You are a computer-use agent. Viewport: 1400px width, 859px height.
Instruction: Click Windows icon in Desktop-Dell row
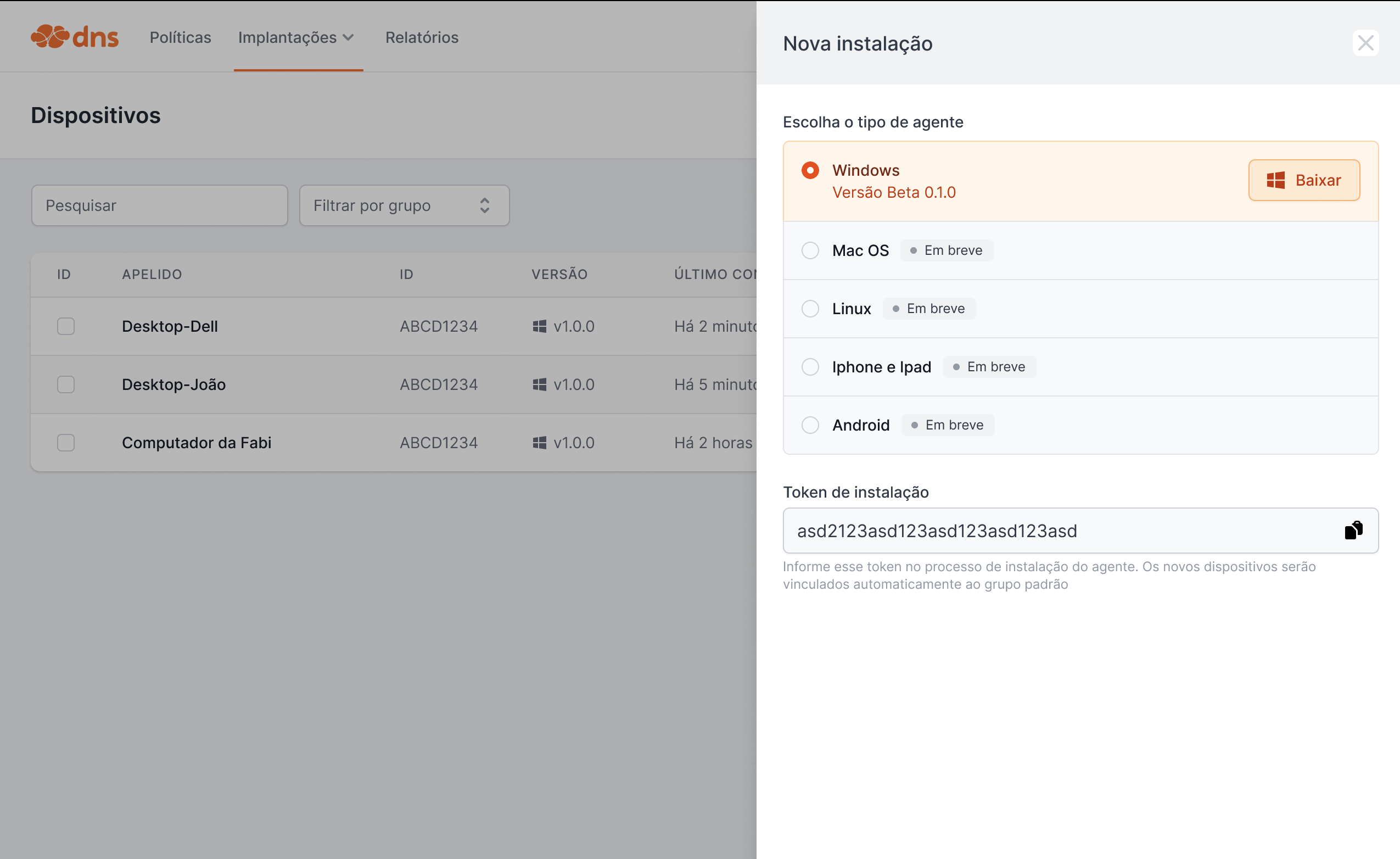539,326
